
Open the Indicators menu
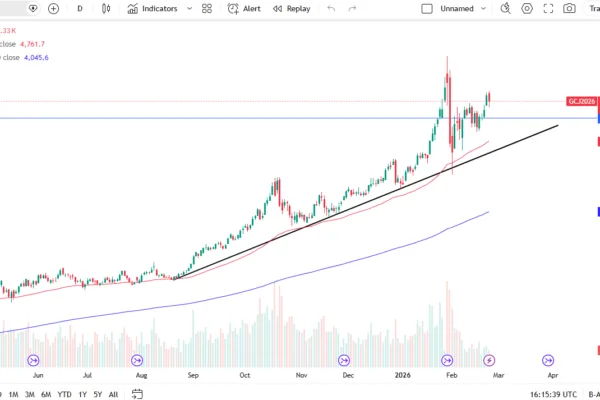[153, 8]
